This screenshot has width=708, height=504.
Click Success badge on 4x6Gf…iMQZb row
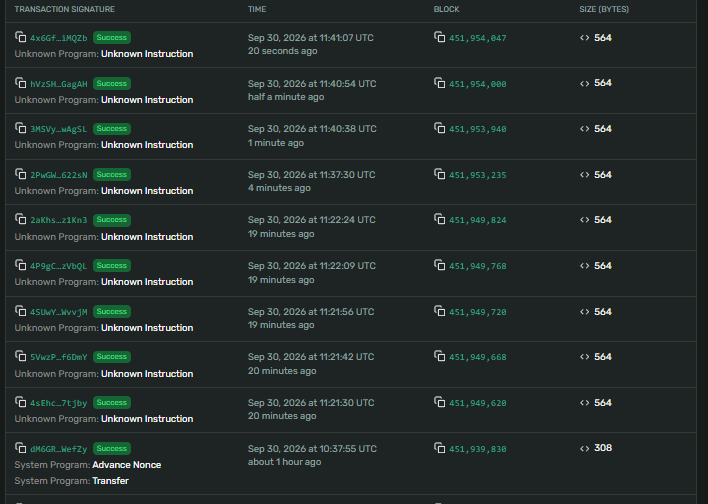pos(112,37)
